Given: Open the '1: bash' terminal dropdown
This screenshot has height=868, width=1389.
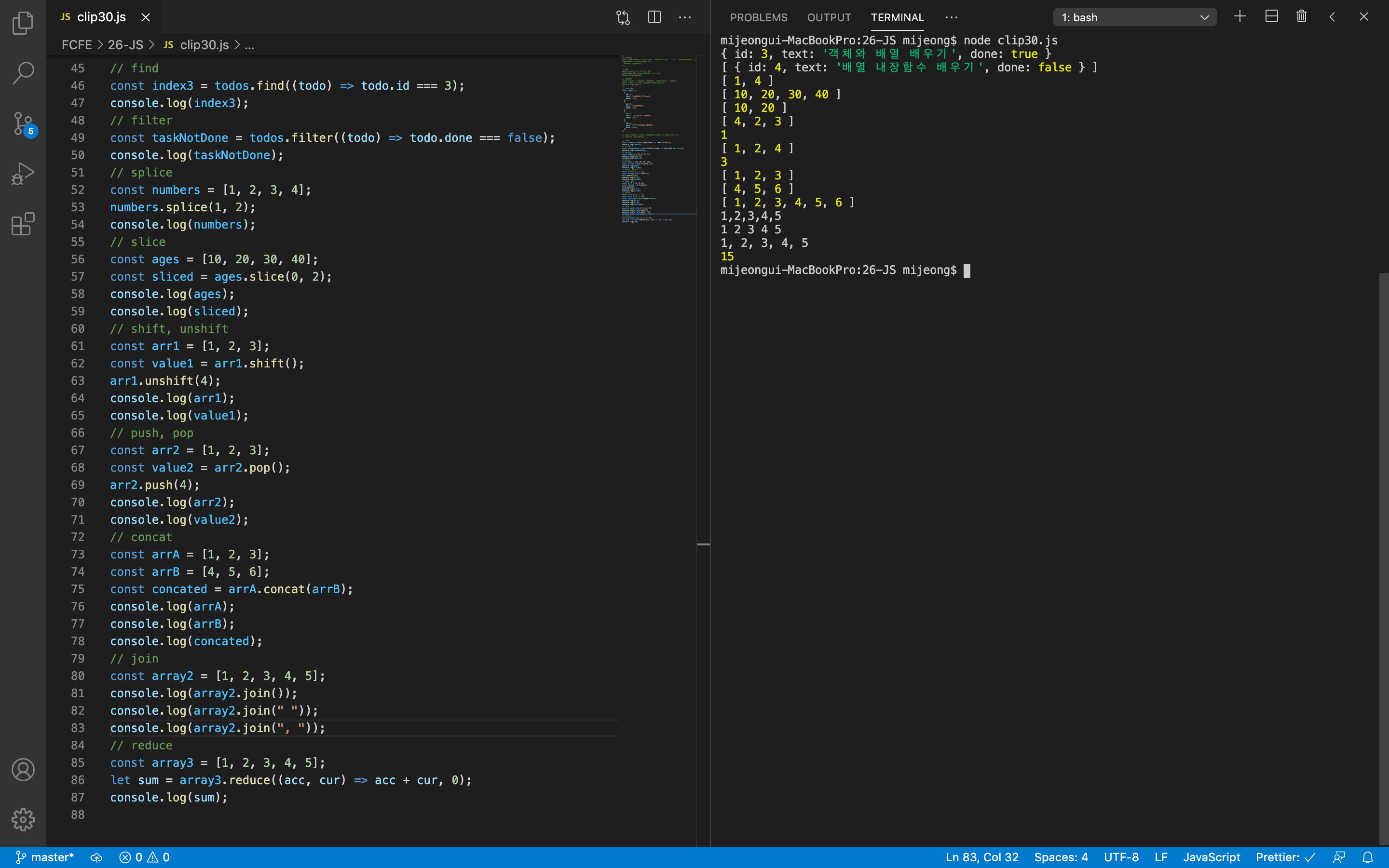Looking at the screenshot, I should tap(1135, 17).
